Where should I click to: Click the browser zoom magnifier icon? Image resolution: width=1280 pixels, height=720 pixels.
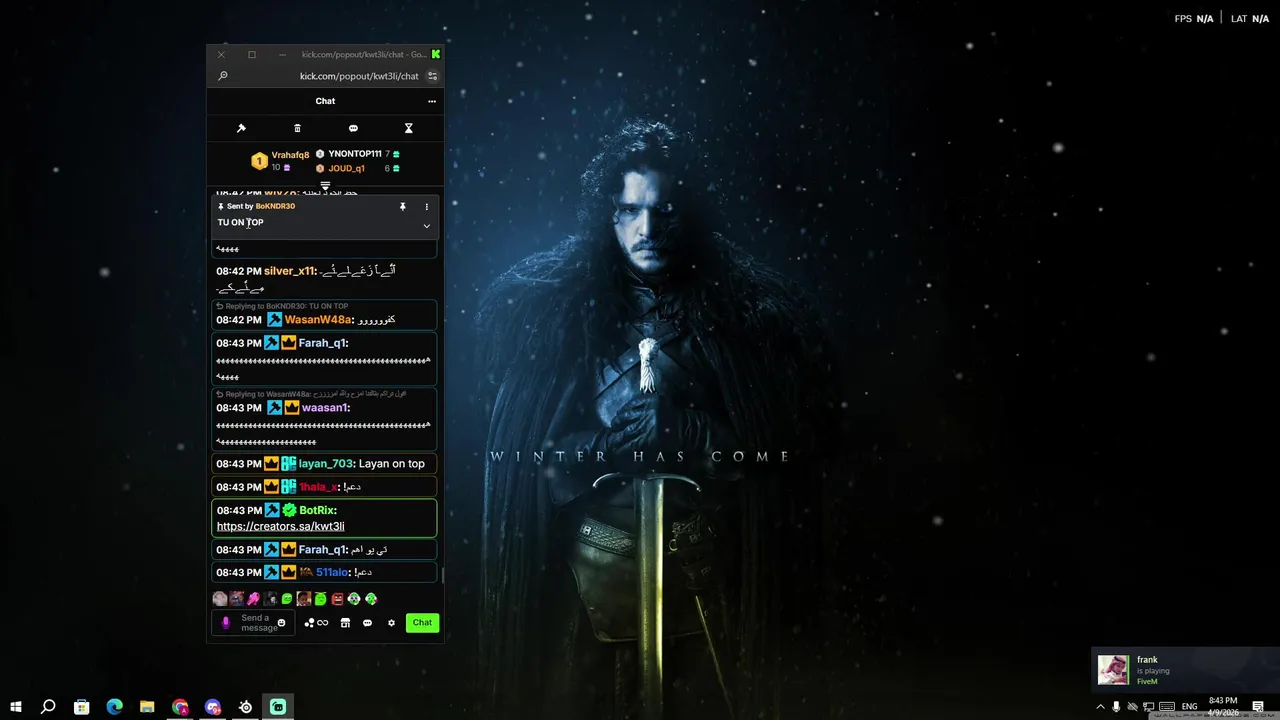pyautogui.click(x=223, y=76)
